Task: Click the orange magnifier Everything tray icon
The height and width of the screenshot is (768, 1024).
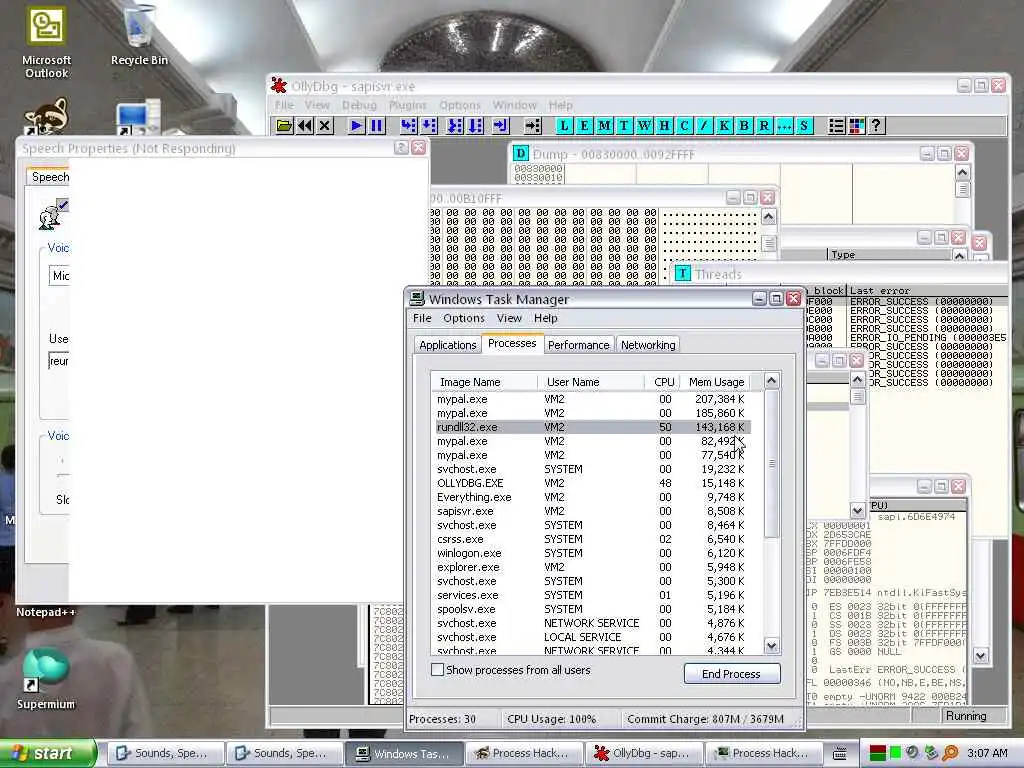Action: (950, 753)
